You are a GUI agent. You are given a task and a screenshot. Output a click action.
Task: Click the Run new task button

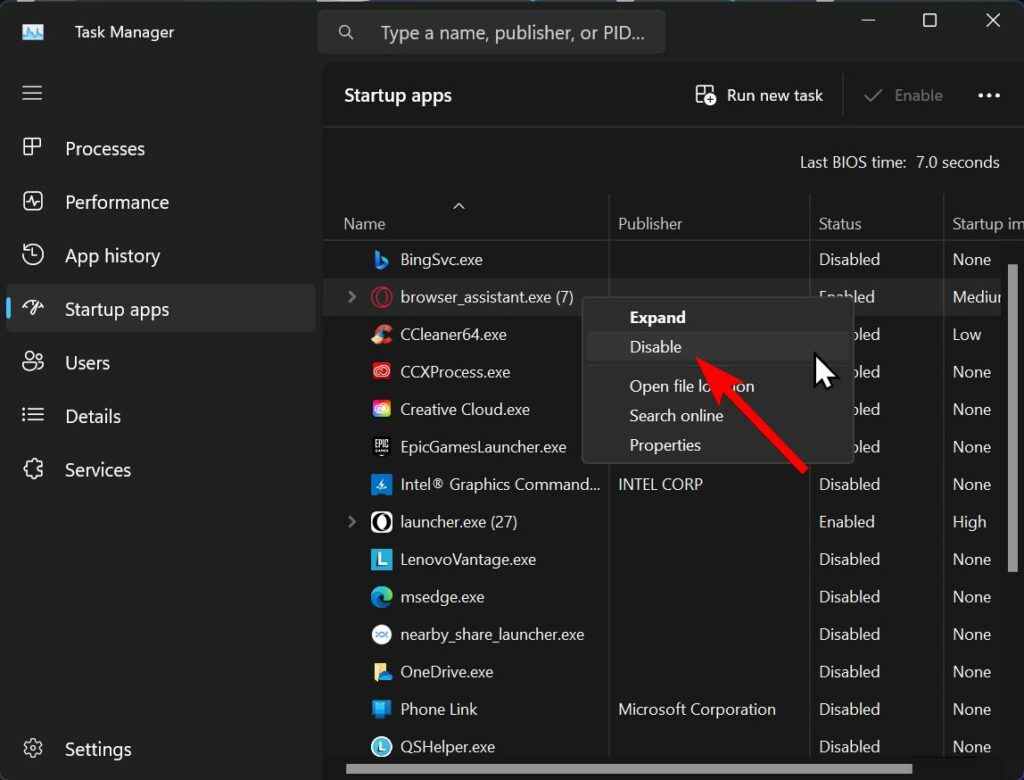pyautogui.click(x=758, y=94)
